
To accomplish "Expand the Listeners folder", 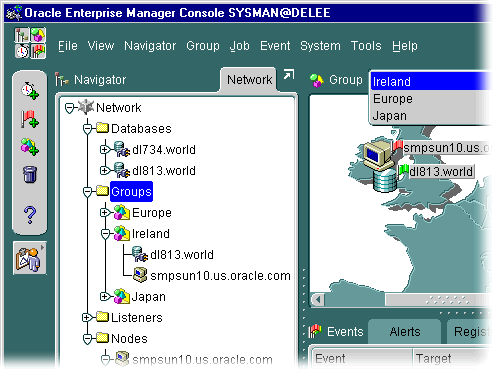I will pos(87,318).
